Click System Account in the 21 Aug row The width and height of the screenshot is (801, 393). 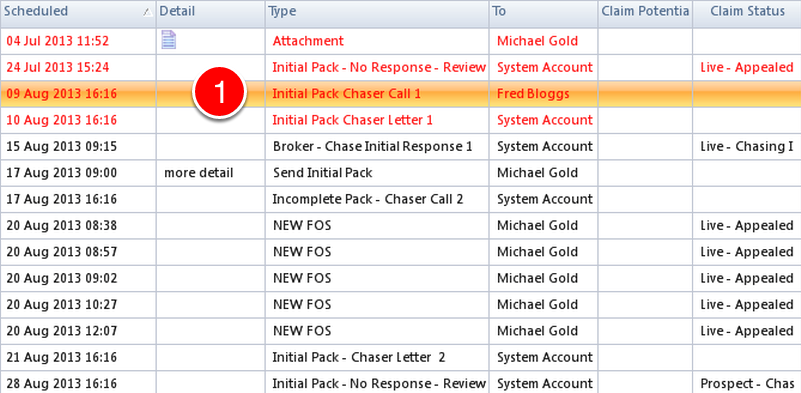coord(545,357)
